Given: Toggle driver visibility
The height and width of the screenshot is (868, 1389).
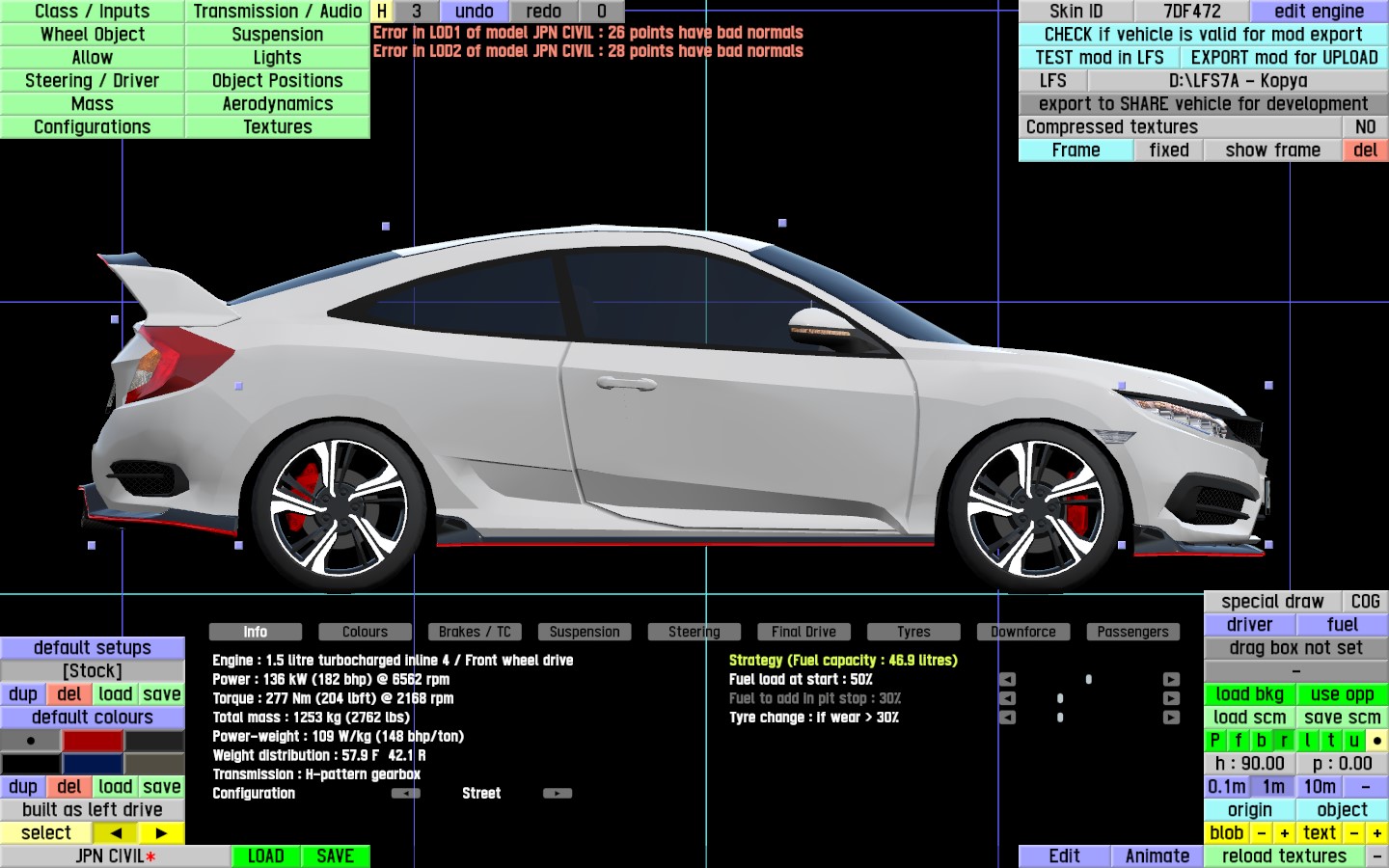Looking at the screenshot, I should click(x=1250, y=625).
